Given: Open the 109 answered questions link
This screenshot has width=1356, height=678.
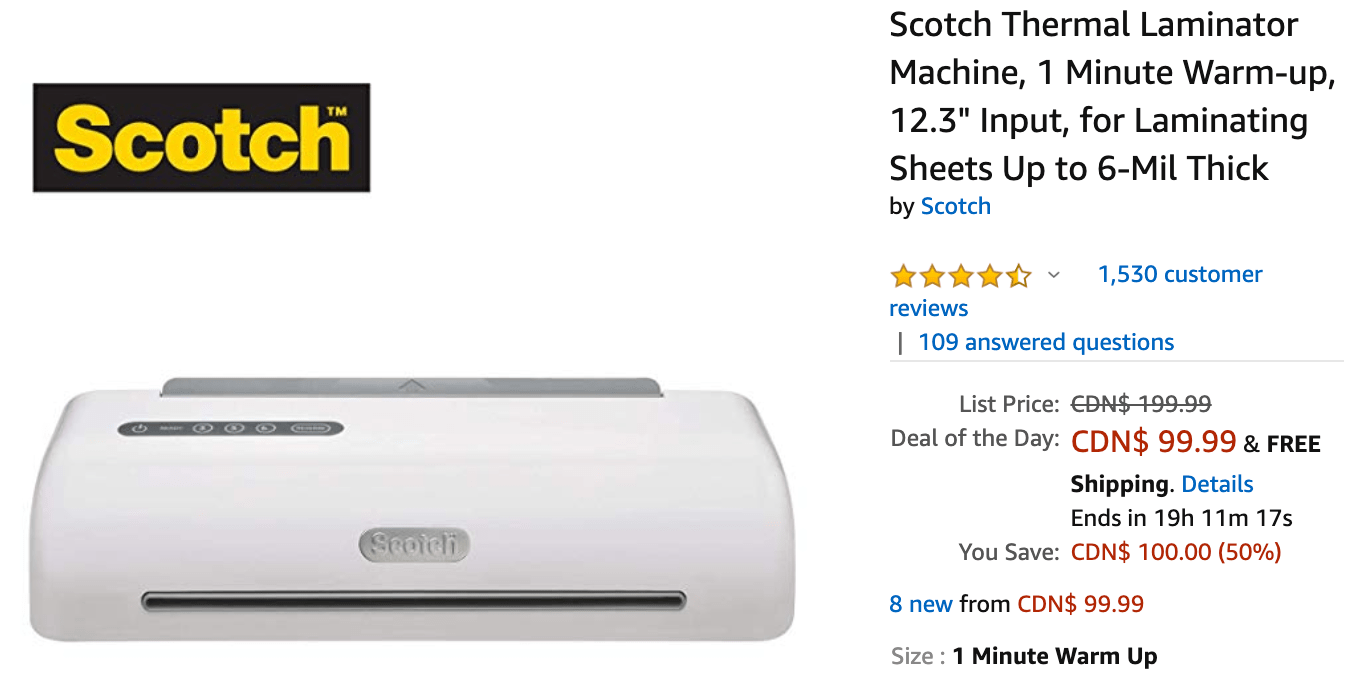Looking at the screenshot, I should point(1046,342).
